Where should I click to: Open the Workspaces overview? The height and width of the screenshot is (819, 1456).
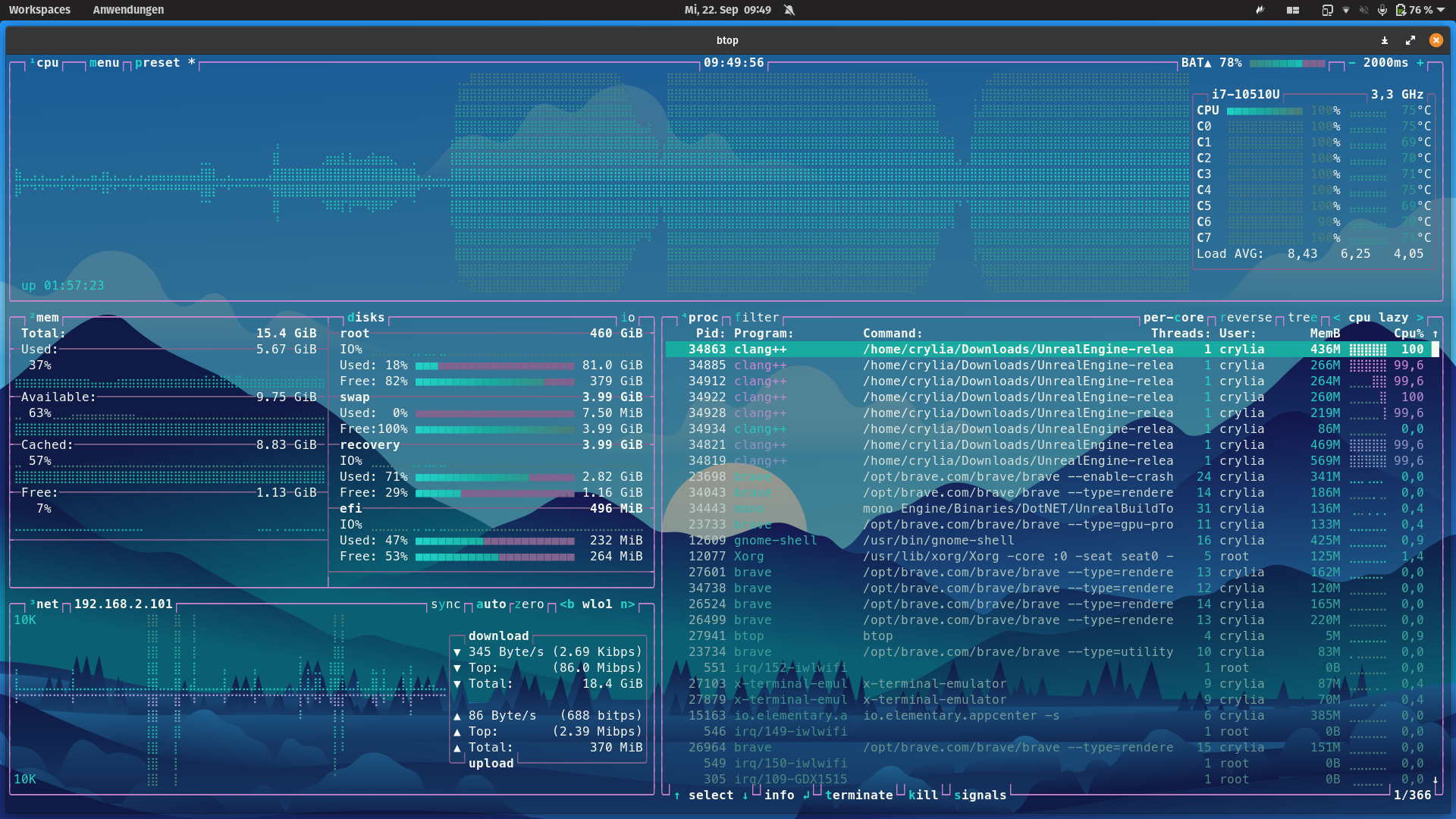pyautogui.click(x=39, y=10)
